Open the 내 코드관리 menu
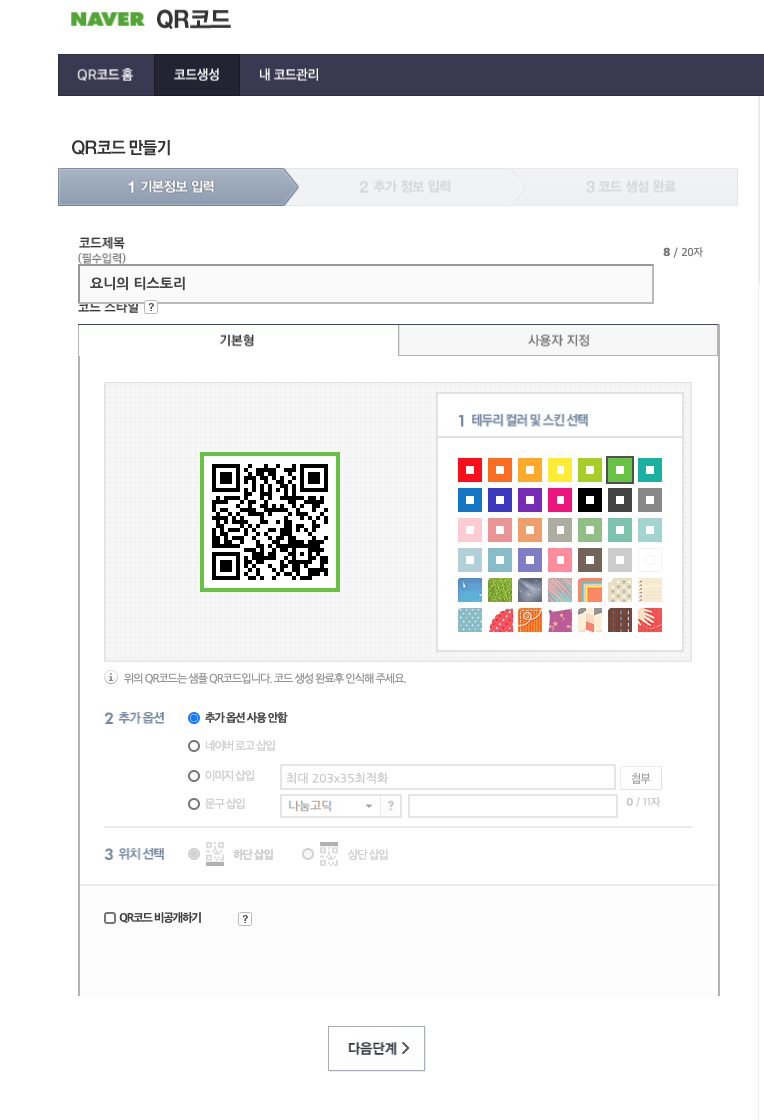764x1120 pixels. click(289, 74)
